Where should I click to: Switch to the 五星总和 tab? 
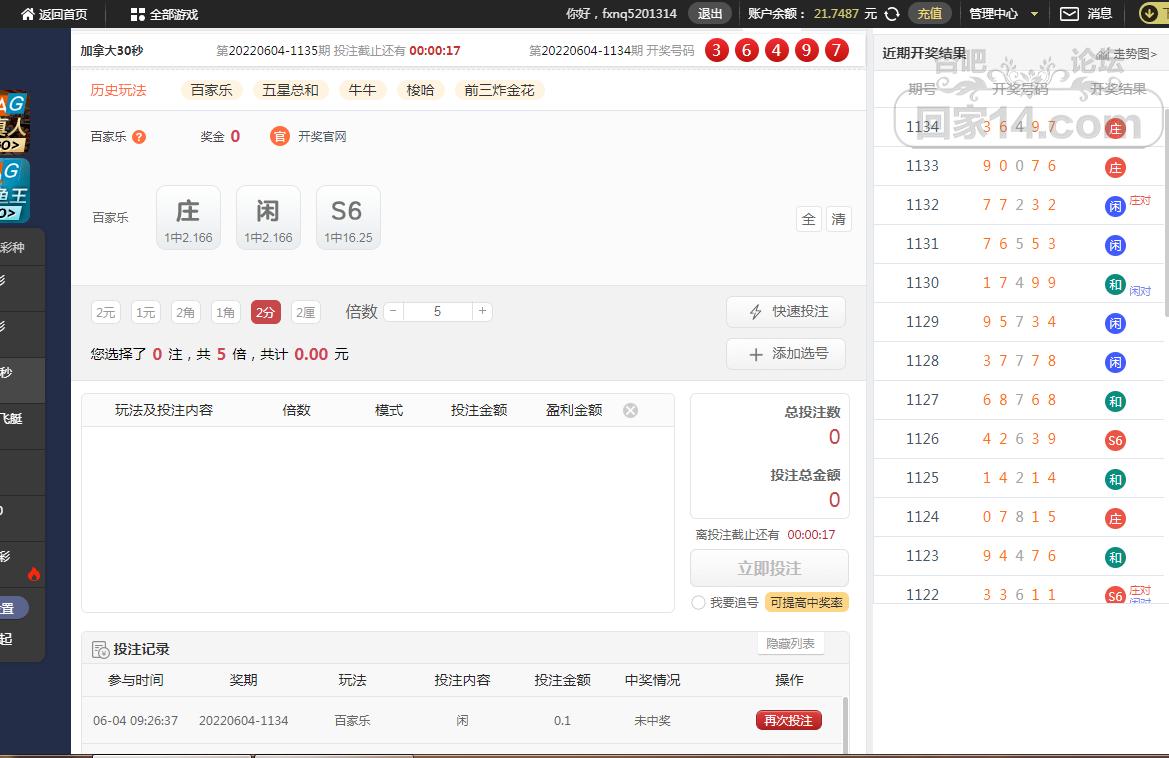(290, 90)
